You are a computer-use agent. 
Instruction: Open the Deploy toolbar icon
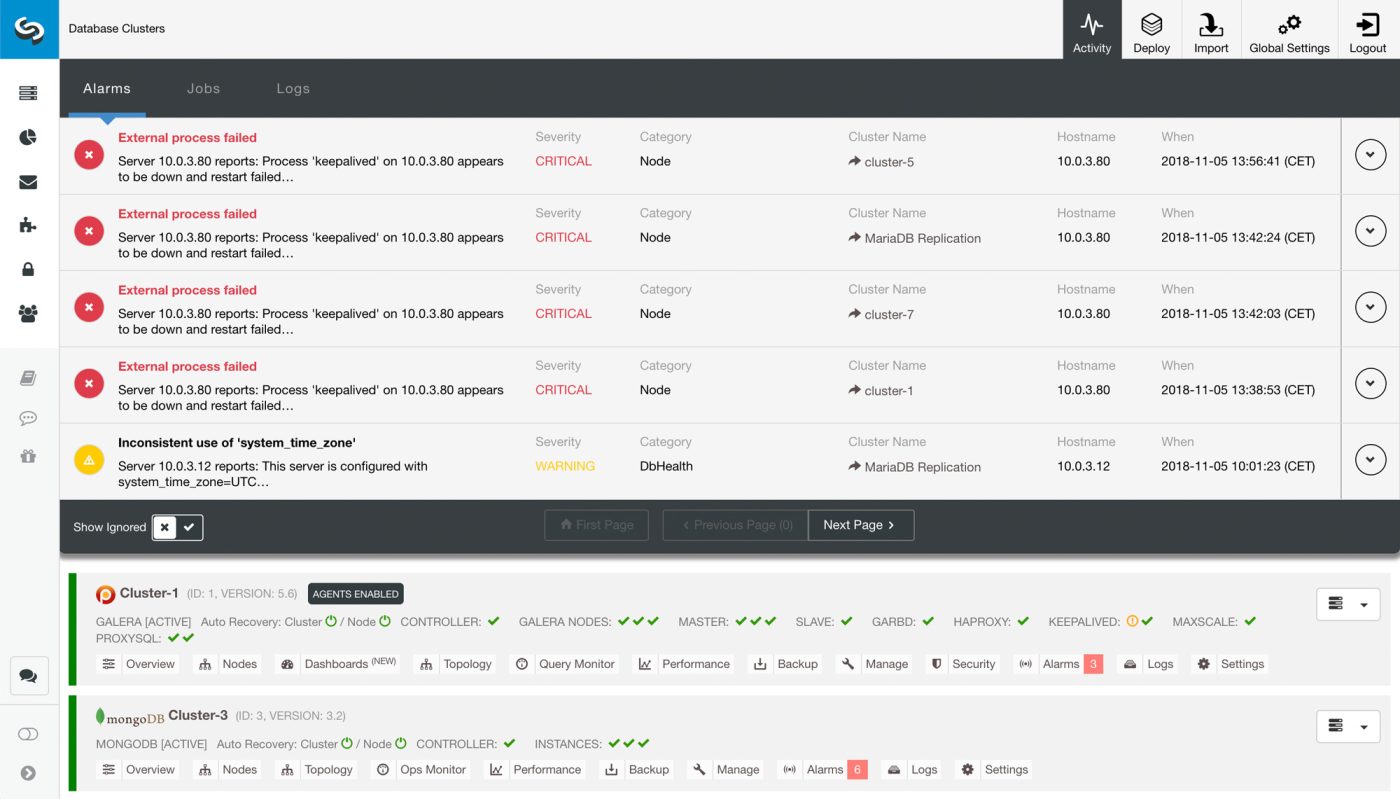pos(1151,29)
